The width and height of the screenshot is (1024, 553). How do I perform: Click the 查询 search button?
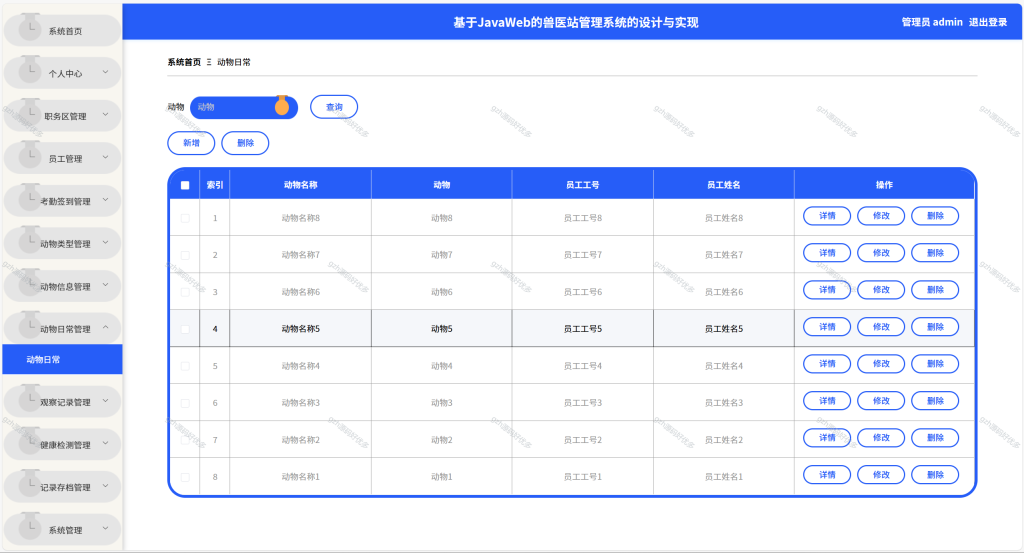point(334,107)
